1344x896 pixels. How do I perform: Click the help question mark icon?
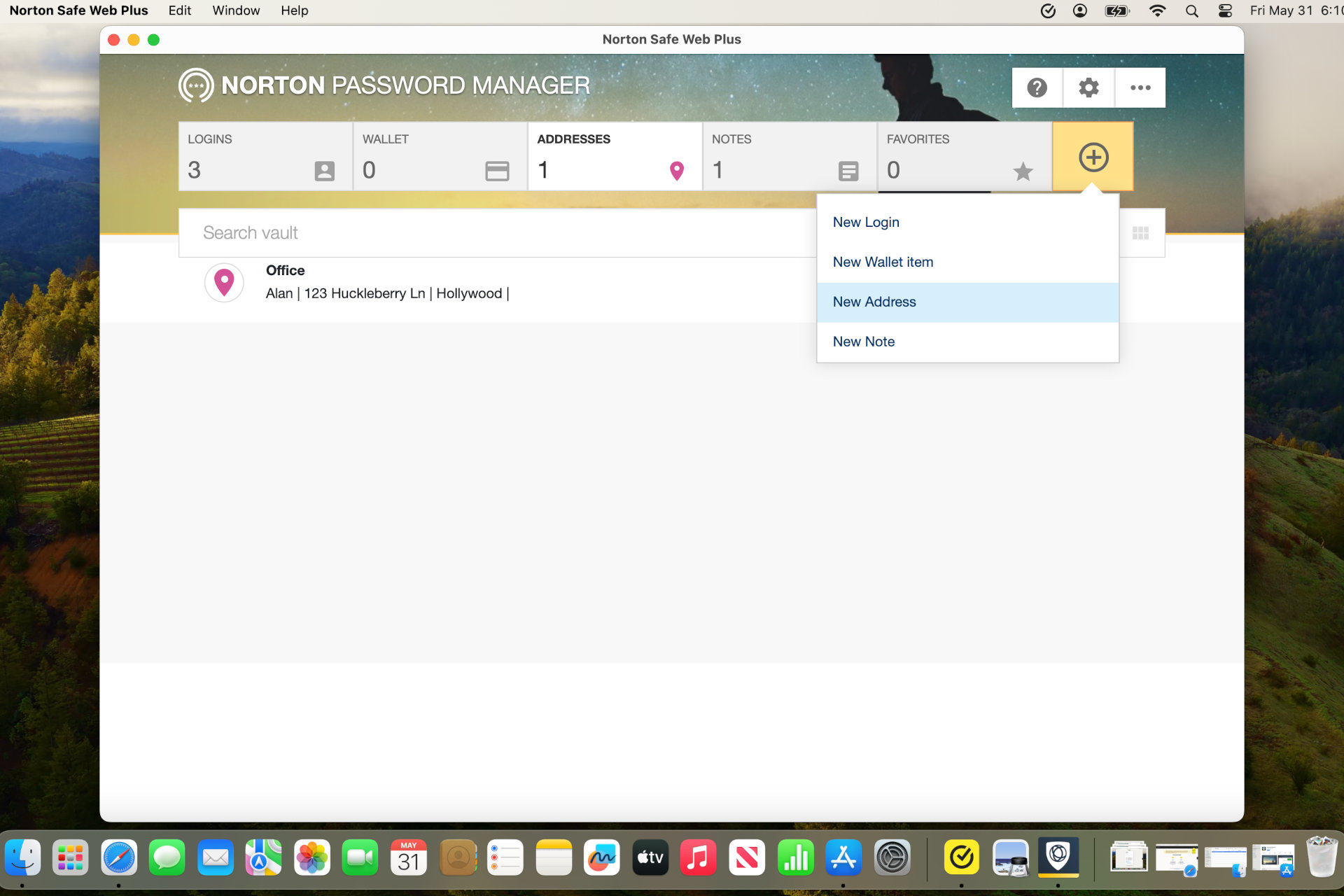[x=1038, y=87]
